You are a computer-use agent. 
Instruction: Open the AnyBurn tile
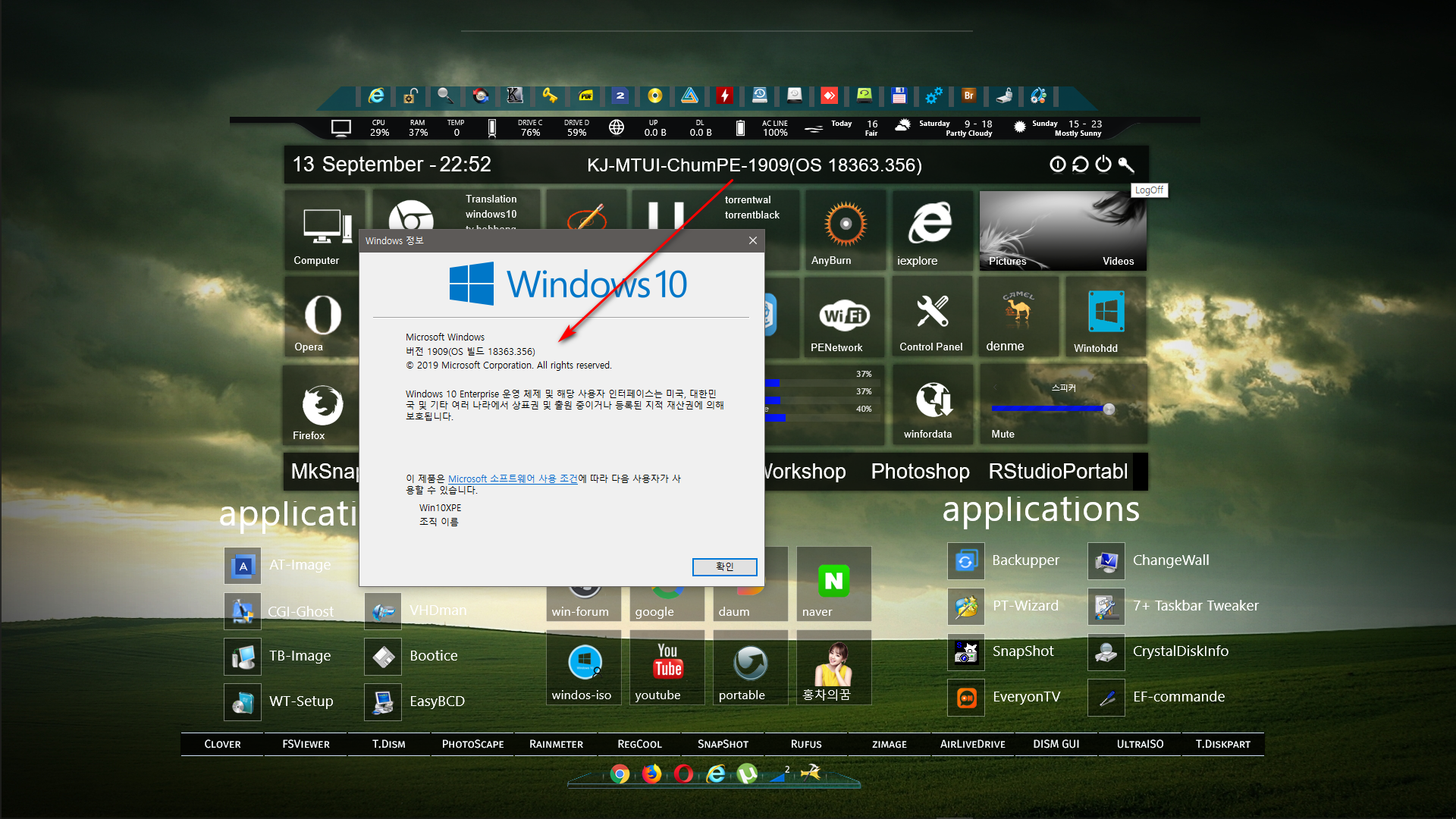point(845,231)
